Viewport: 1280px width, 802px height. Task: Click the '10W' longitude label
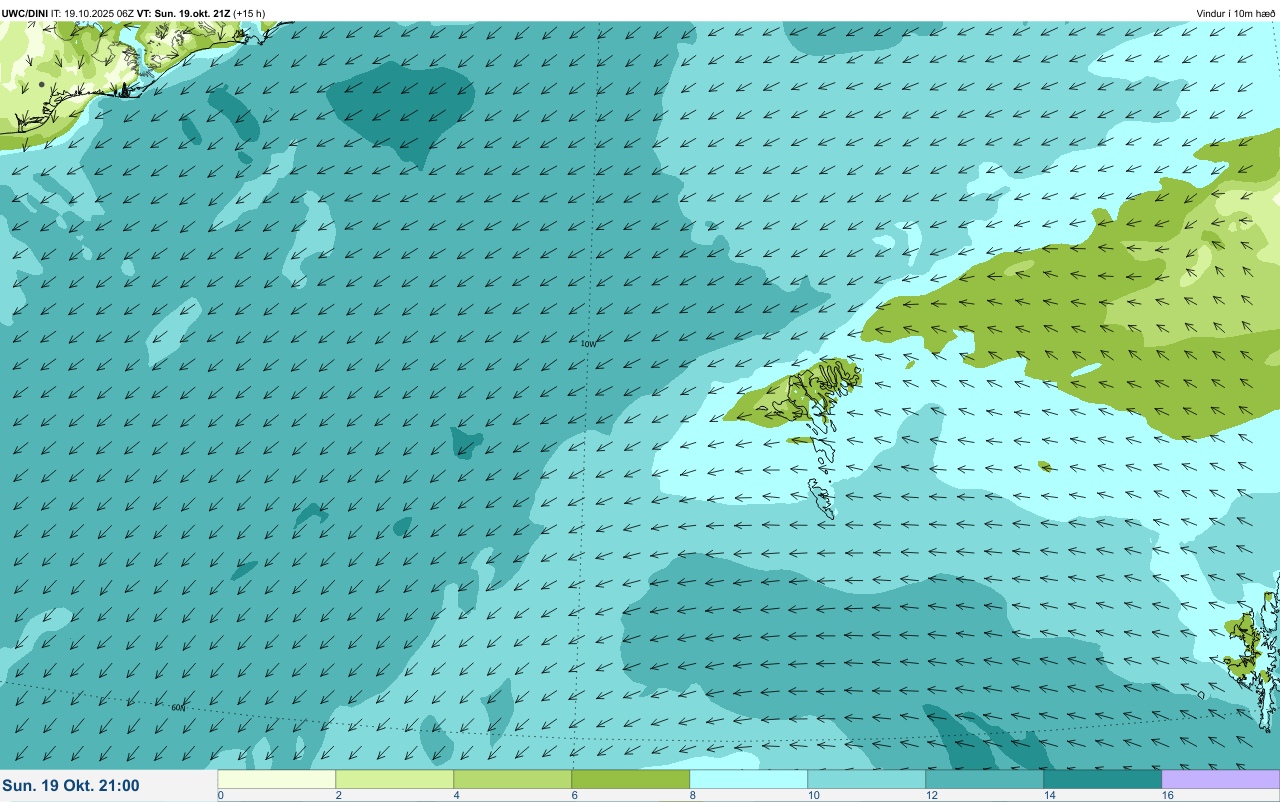588,343
